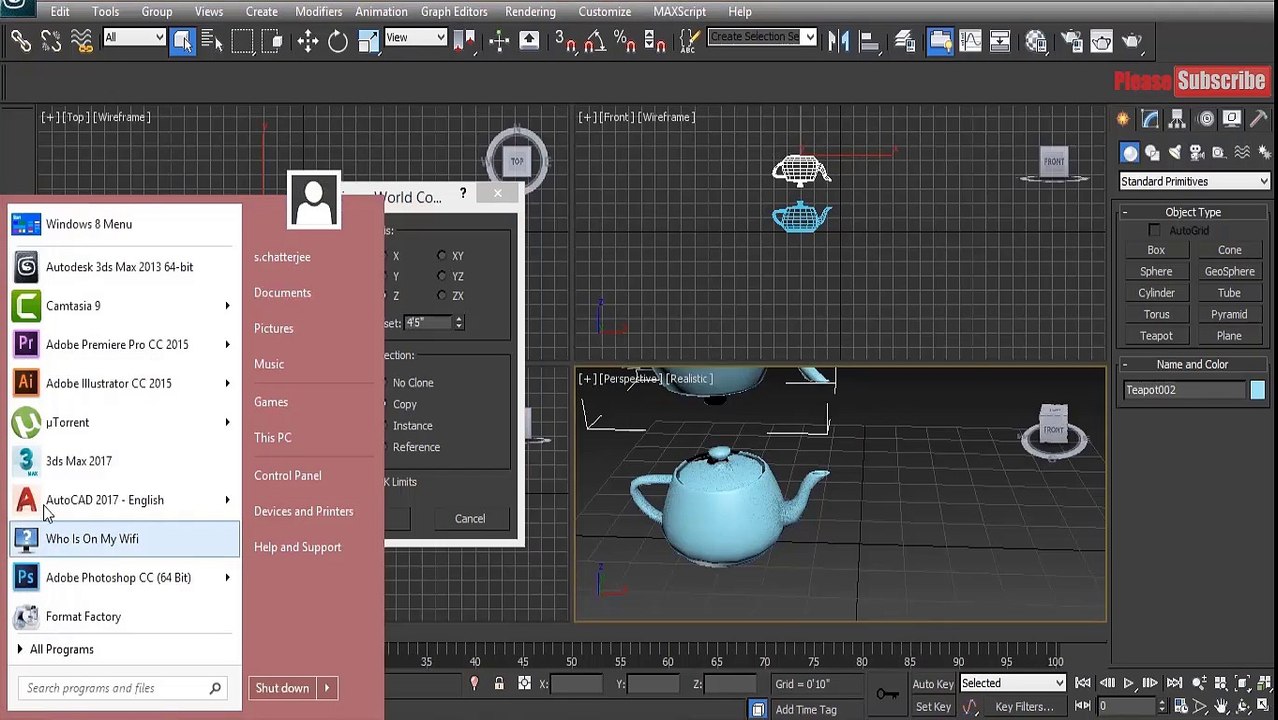Screen dimensions: 1278x720
Task: Open the Rendering menu
Action: [530, 12]
